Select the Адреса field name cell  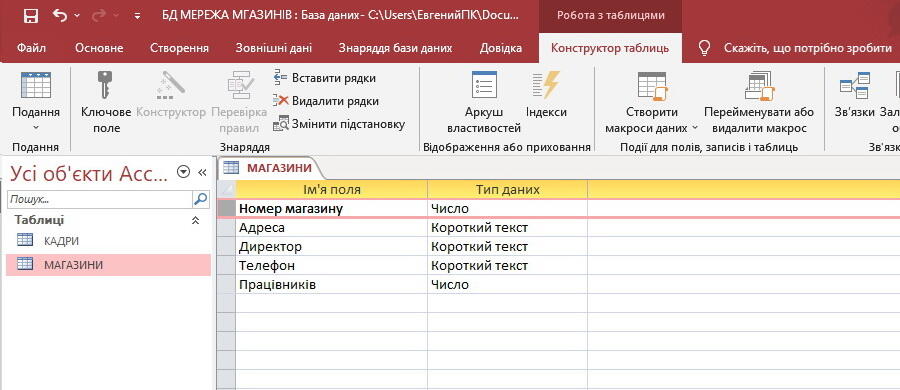coord(332,227)
